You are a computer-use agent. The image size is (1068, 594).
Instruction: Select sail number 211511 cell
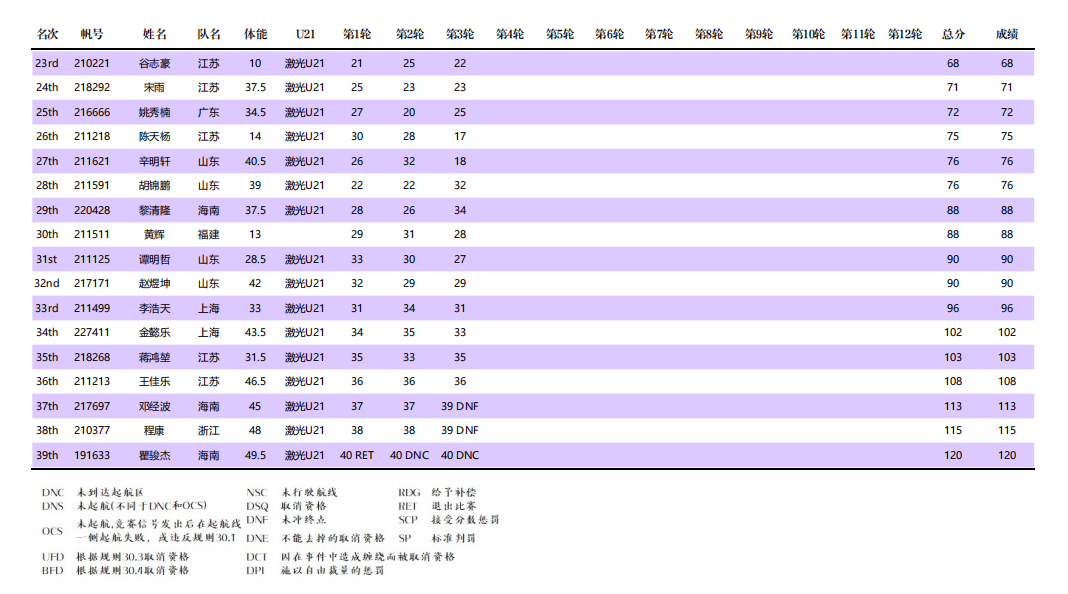pos(92,234)
